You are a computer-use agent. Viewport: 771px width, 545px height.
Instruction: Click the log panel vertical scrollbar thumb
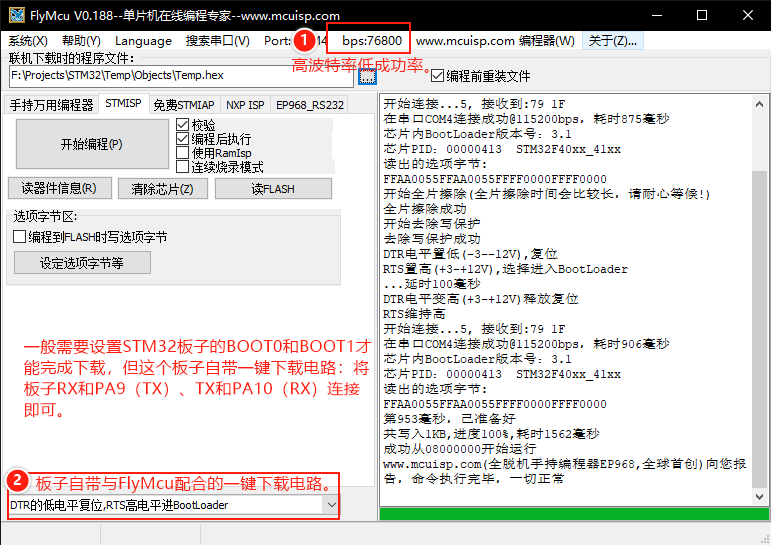point(759,330)
